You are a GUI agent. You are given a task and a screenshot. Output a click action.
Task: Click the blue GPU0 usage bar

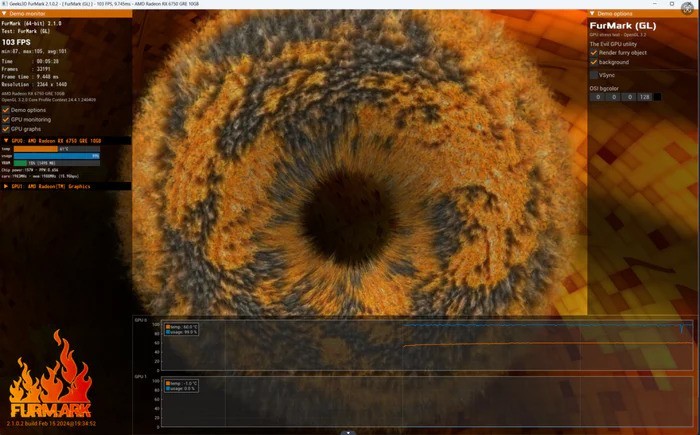coord(57,156)
